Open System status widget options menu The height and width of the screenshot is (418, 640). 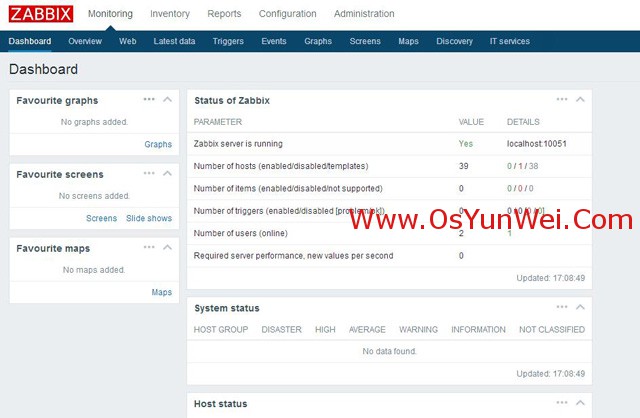562,307
